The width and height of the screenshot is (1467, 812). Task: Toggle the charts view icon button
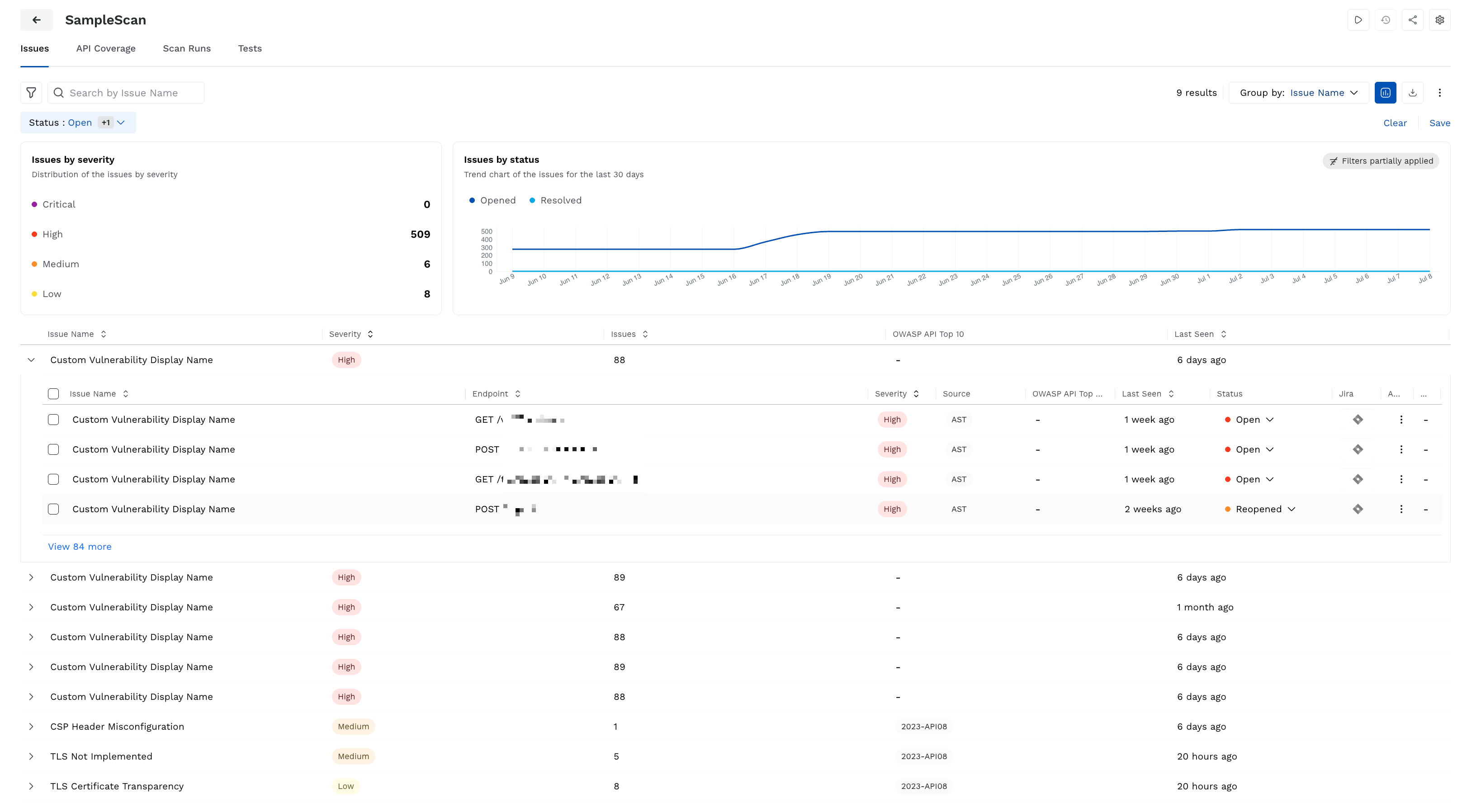(x=1385, y=93)
